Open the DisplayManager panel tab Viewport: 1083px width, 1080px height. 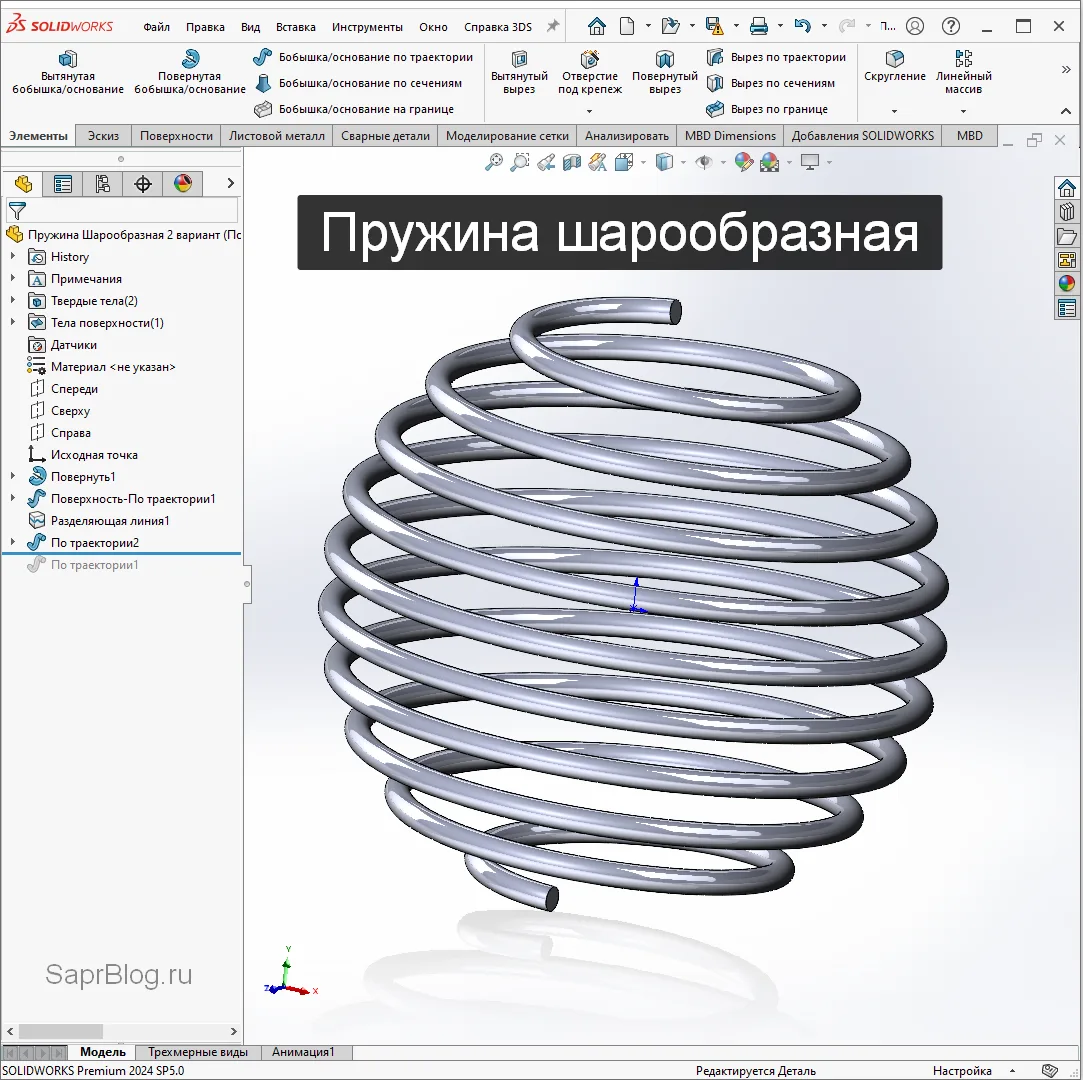182,184
